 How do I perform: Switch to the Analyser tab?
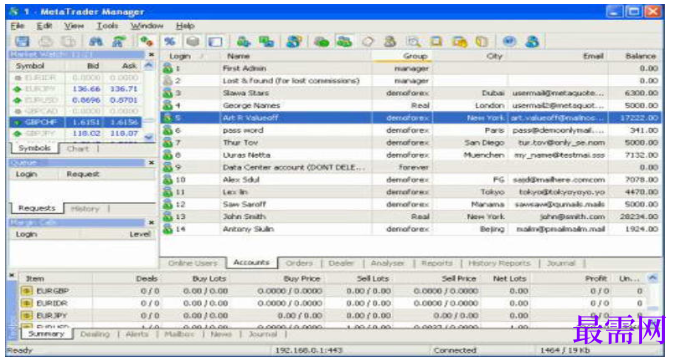point(387,263)
